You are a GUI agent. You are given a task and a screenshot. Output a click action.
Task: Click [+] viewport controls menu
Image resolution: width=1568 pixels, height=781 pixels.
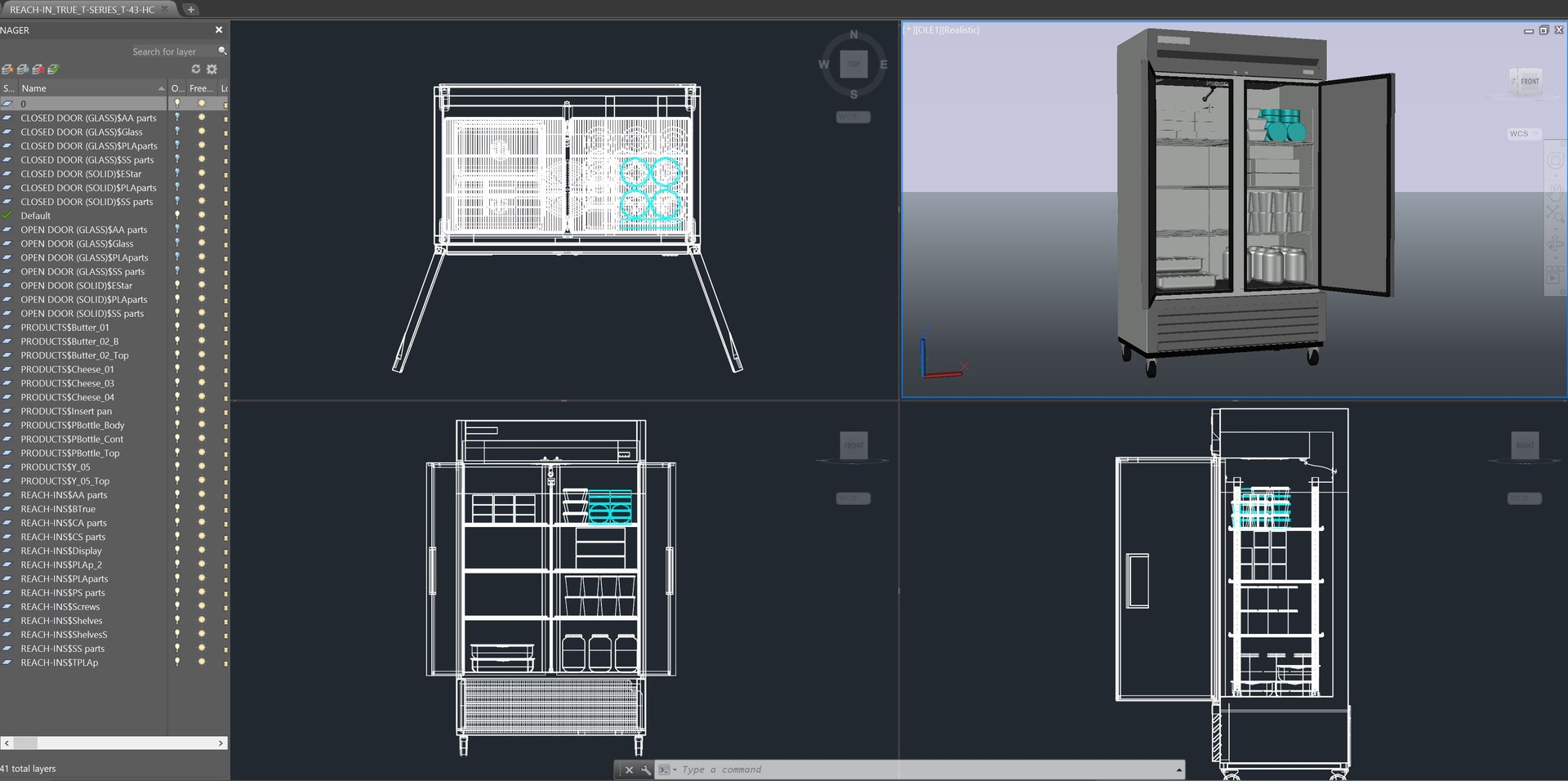908,30
